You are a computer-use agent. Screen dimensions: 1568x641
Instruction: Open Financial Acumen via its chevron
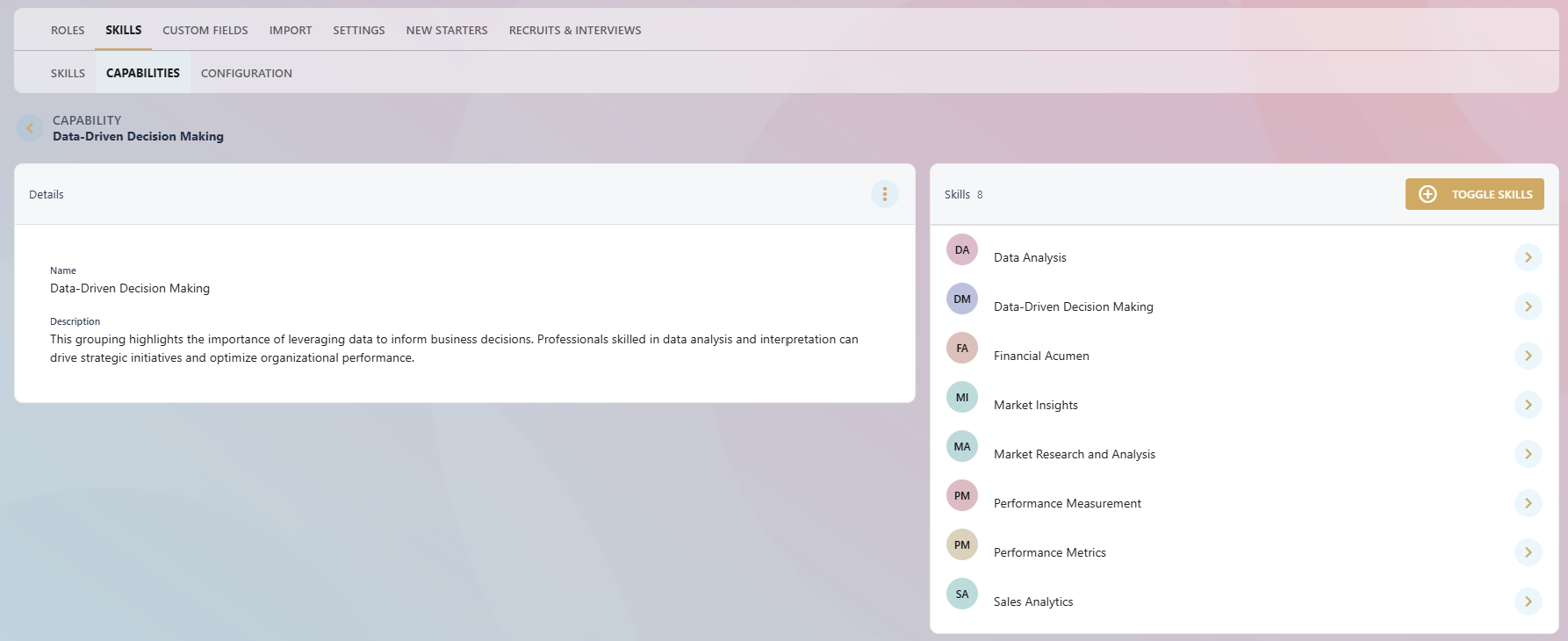coord(1528,356)
